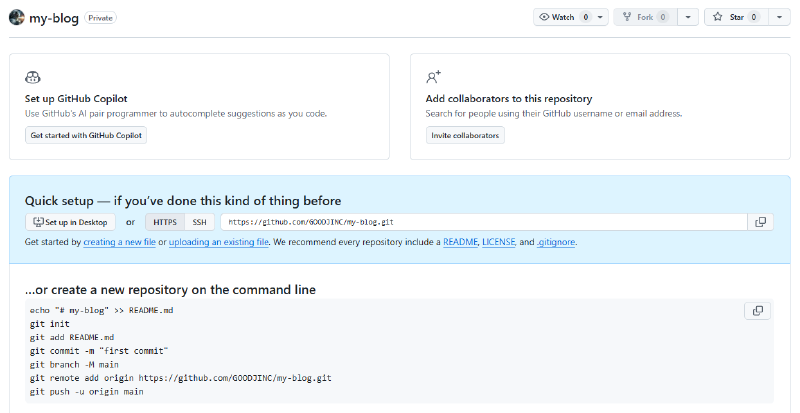This screenshot has width=800, height=413.
Task: Click Set up in Desktop button
Action: tap(70, 222)
